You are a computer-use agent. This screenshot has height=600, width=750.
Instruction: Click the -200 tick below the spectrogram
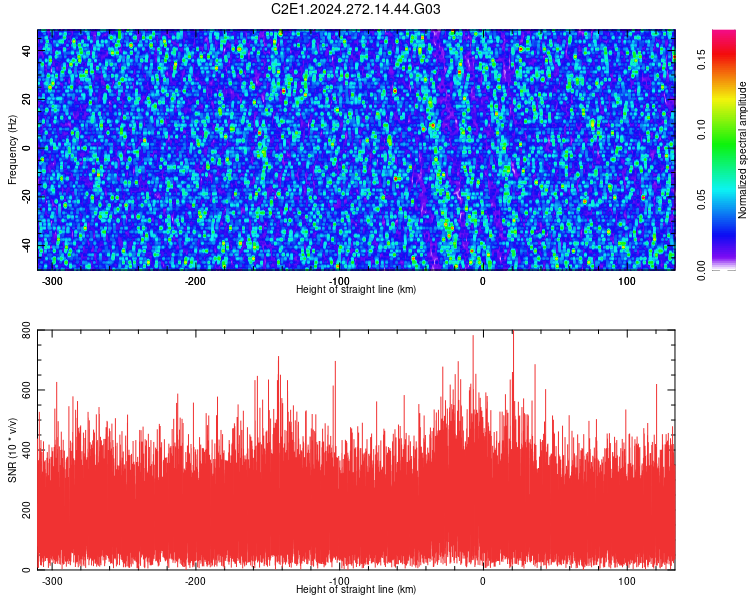[195, 281]
